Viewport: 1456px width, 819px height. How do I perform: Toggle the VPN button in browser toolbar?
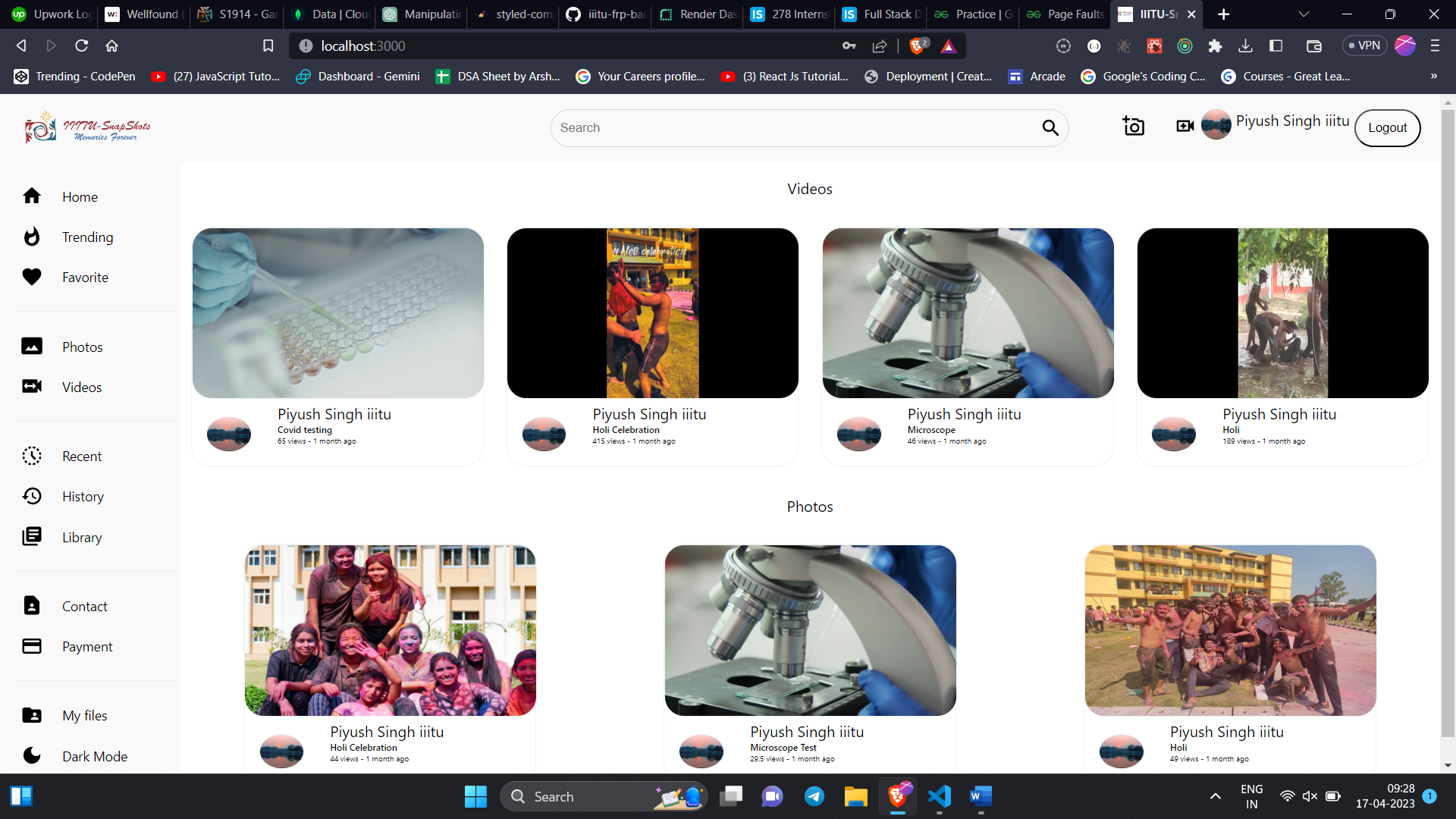click(1363, 45)
